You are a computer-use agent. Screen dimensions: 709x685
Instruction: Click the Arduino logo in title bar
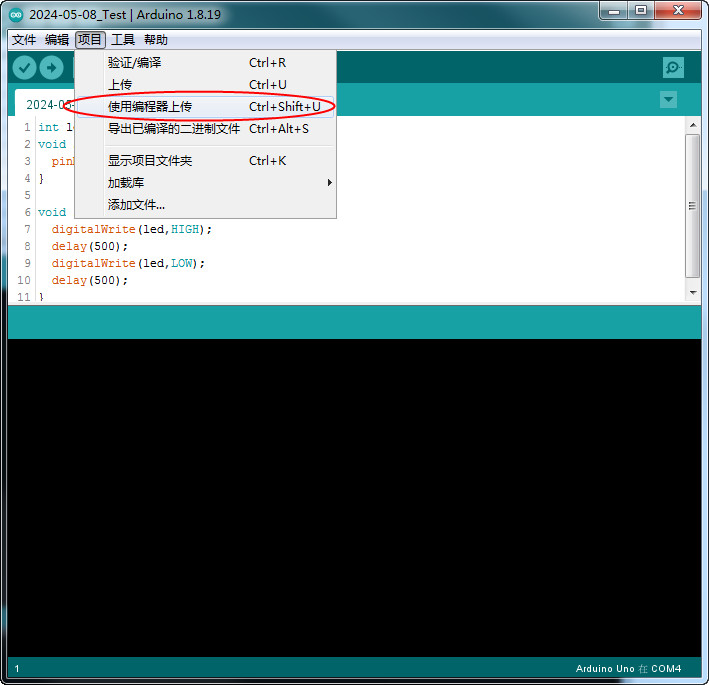[x=16, y=15]
